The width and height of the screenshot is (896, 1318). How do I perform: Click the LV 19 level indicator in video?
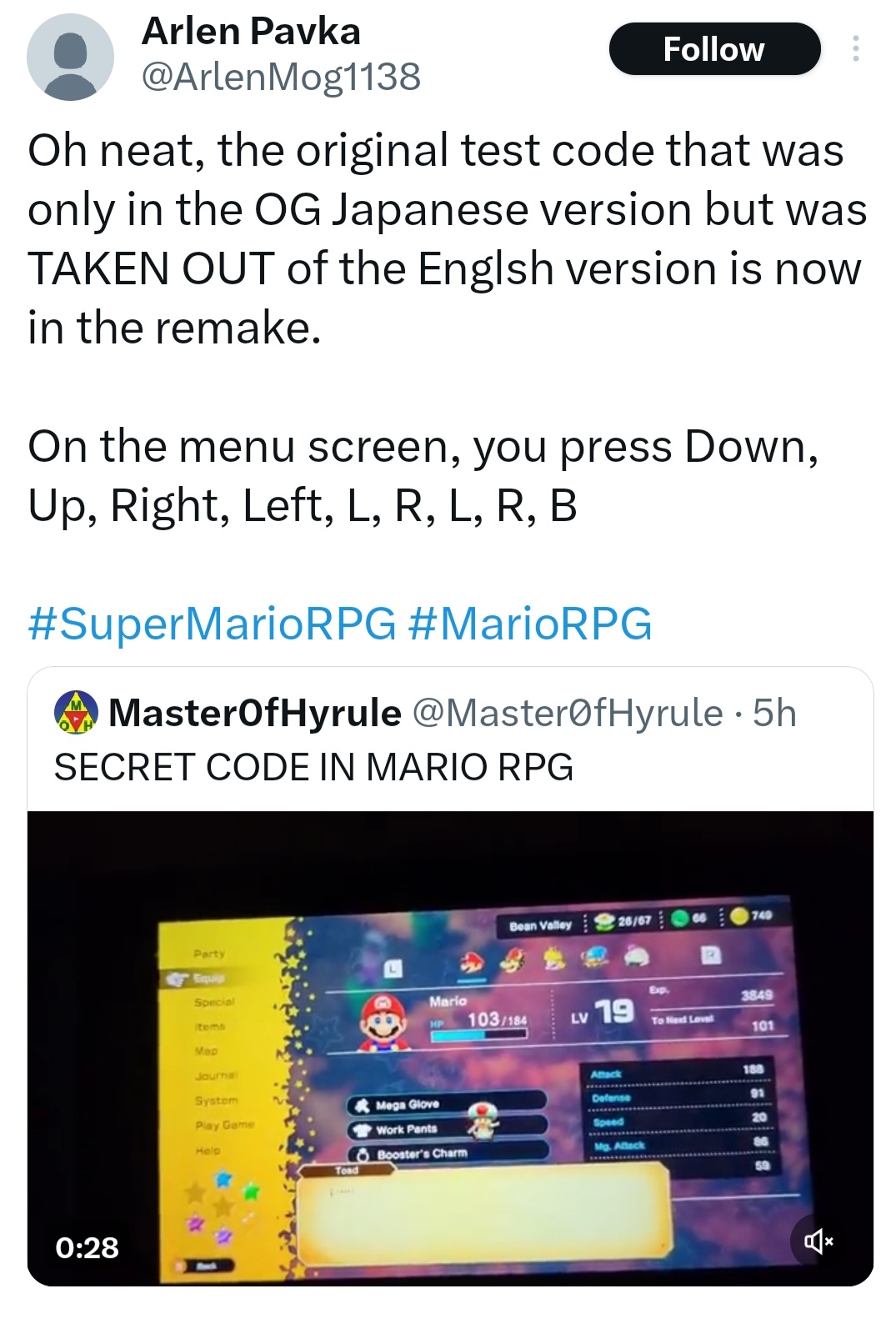coord(603,1013)
